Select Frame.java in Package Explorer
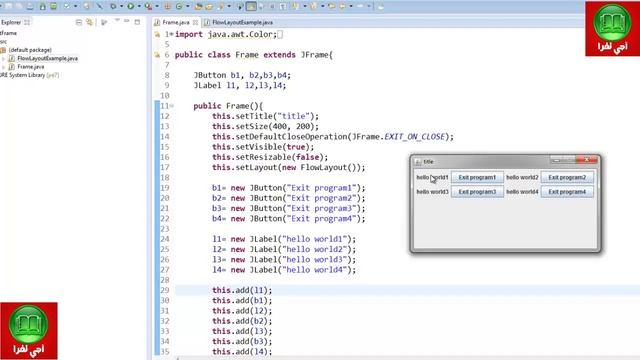The width and height of the screenshot is (640, 360). (x=27, y=67)
